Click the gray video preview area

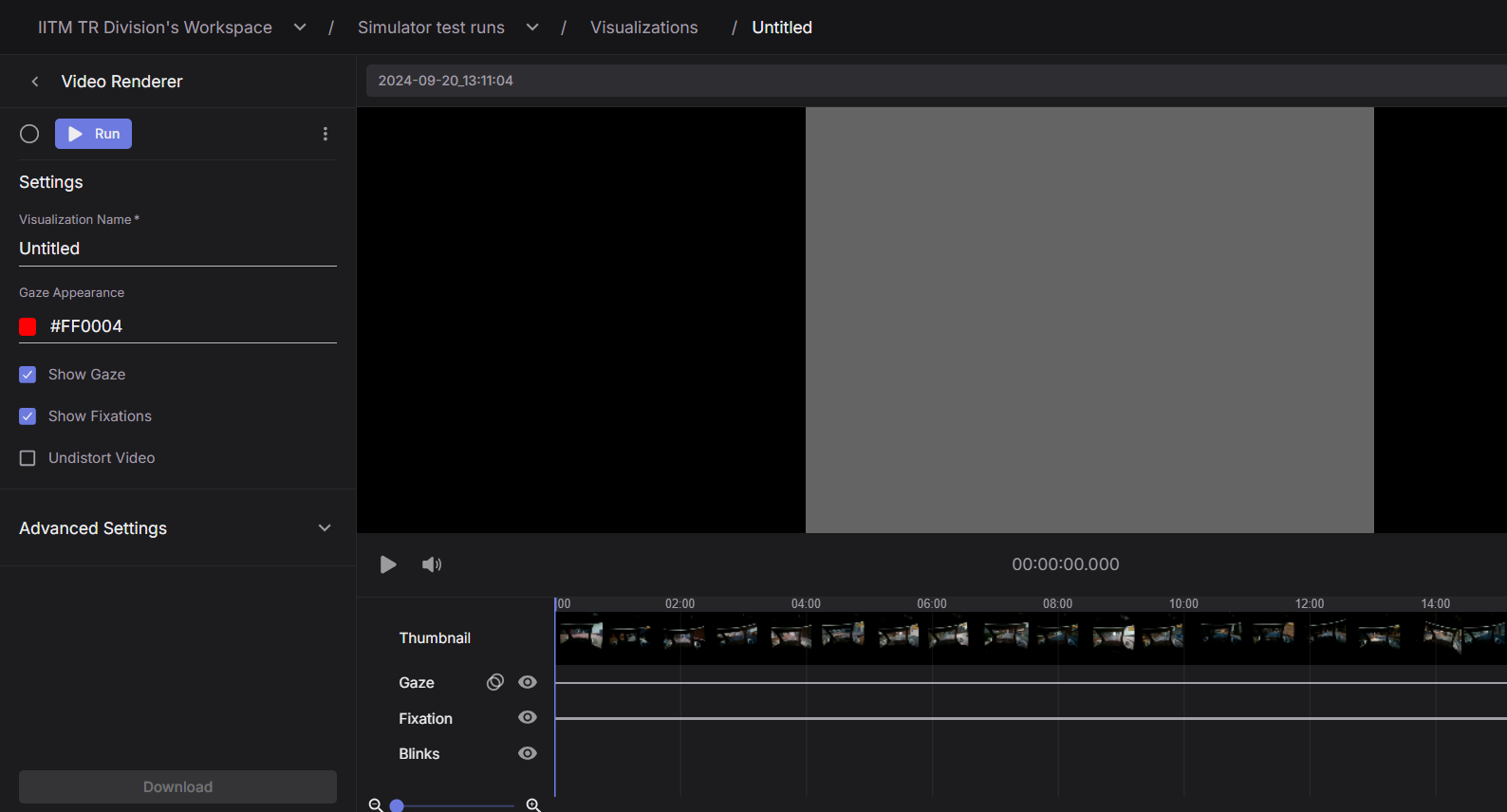(x=1089, y=320)
